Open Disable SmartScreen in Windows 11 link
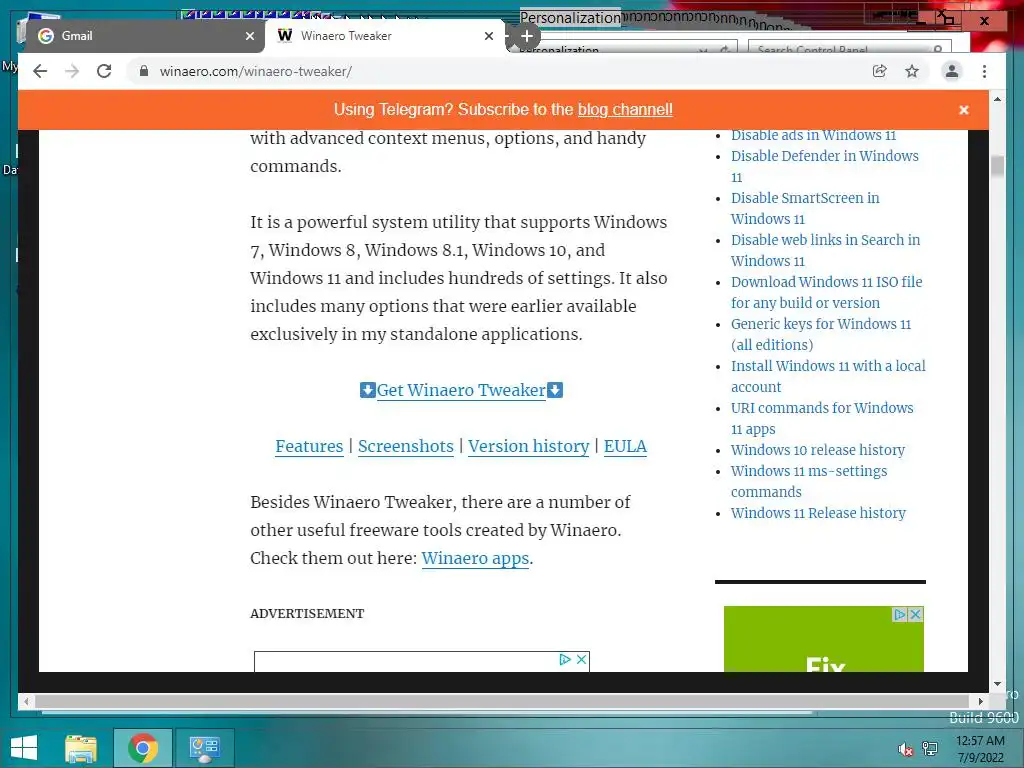This screenshot has width=1024, height=768. click(805, 208)
